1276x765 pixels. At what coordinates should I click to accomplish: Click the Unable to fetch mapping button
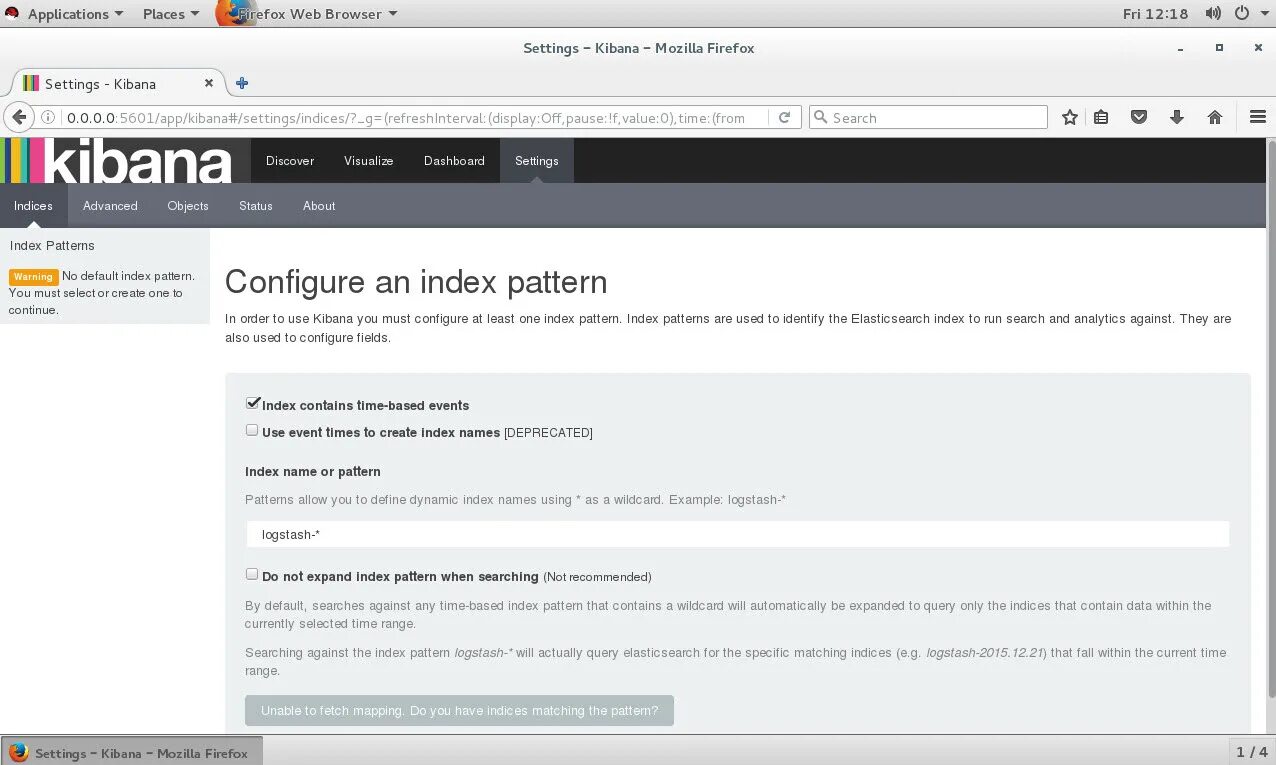tap(459, 710)
